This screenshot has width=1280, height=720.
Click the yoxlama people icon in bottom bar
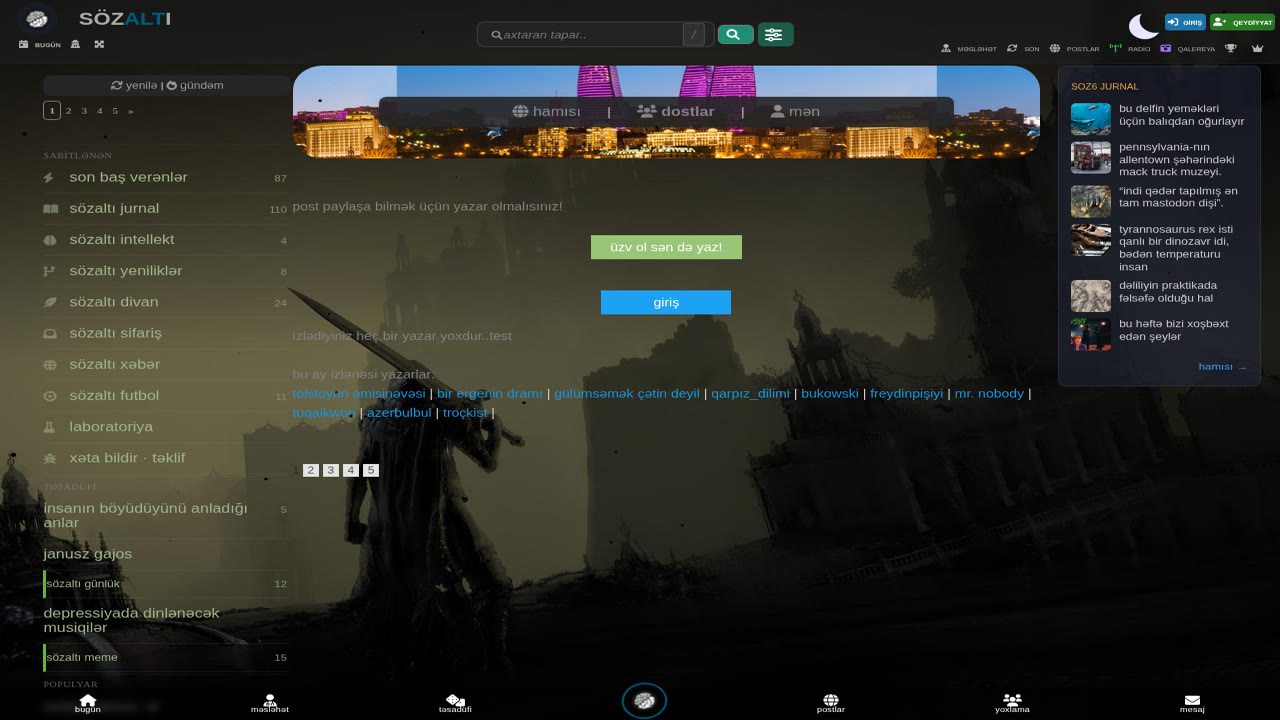pyautogui.click(x=1012, y=700)
